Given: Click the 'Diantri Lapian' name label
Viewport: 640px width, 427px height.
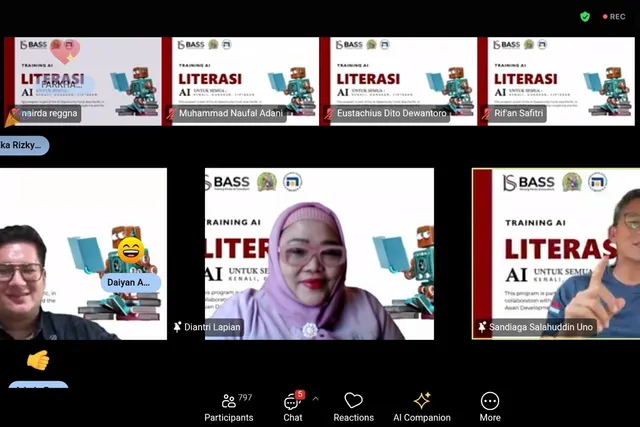Looking at the screenshot, I should pyautogui.click(x=212, y=327).
